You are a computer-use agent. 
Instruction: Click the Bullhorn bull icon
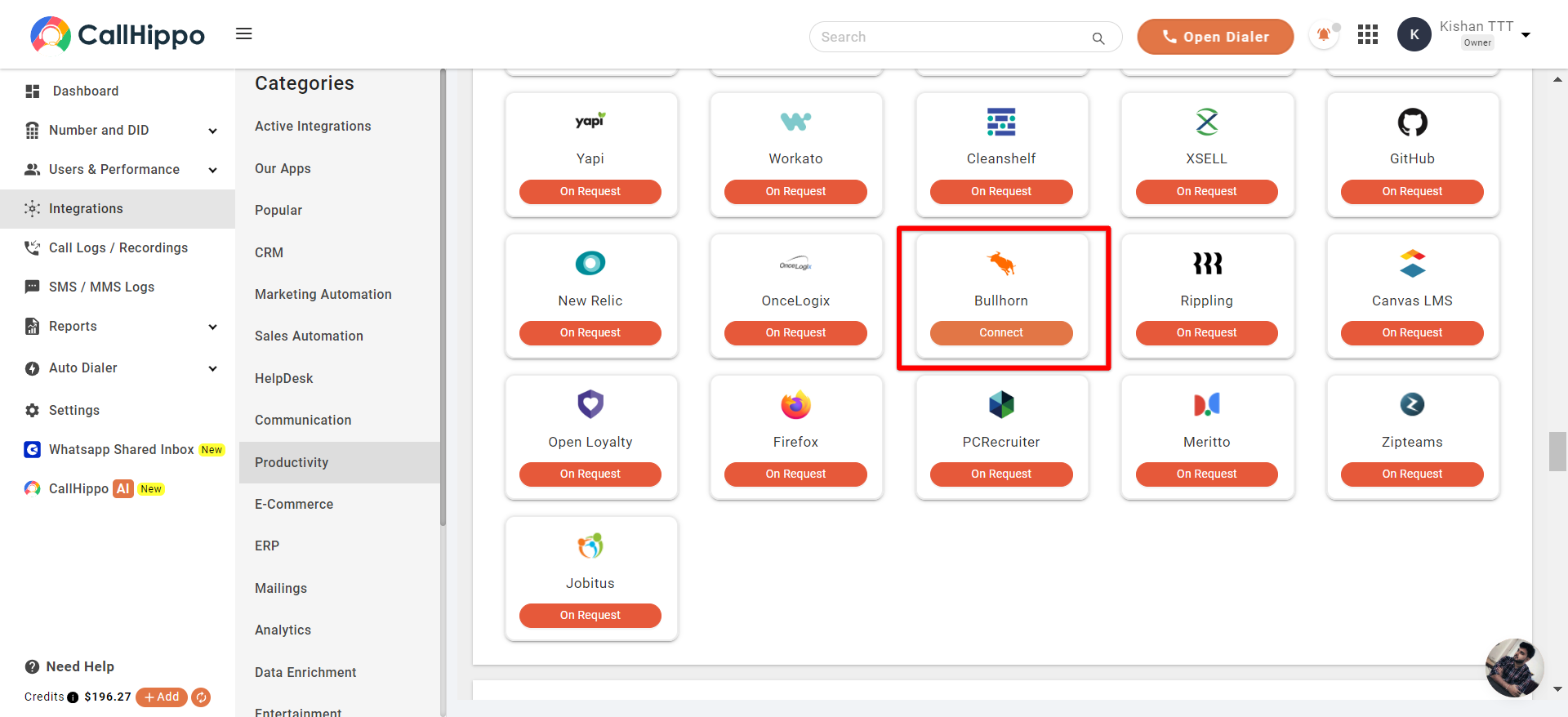(1001, 263)
